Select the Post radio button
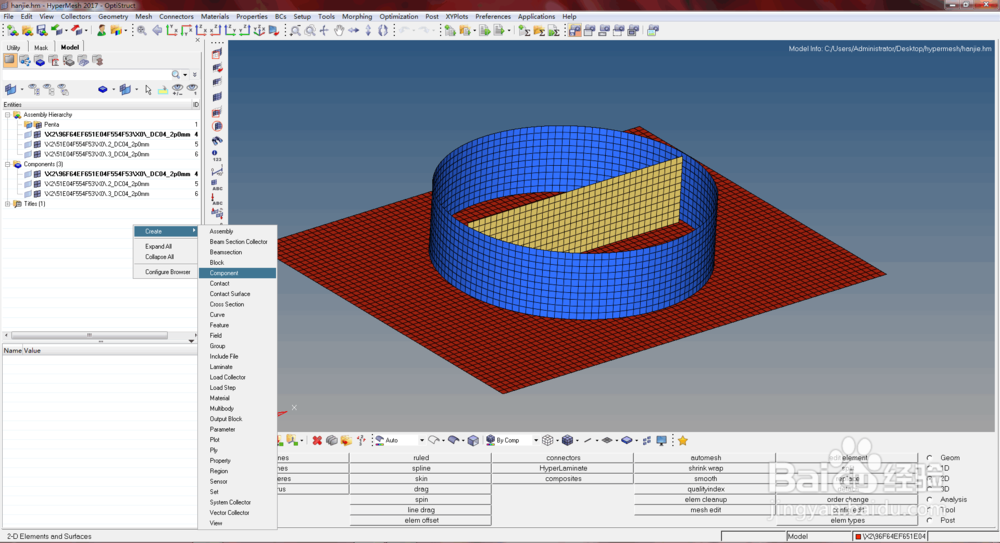This screenshot has height=543, width=1000. [930, 521]
